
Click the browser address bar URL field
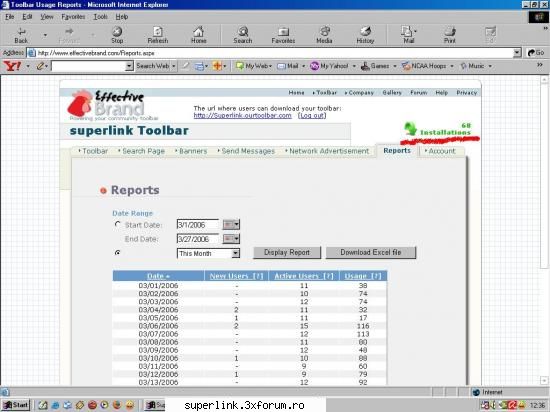coord(270,53)
